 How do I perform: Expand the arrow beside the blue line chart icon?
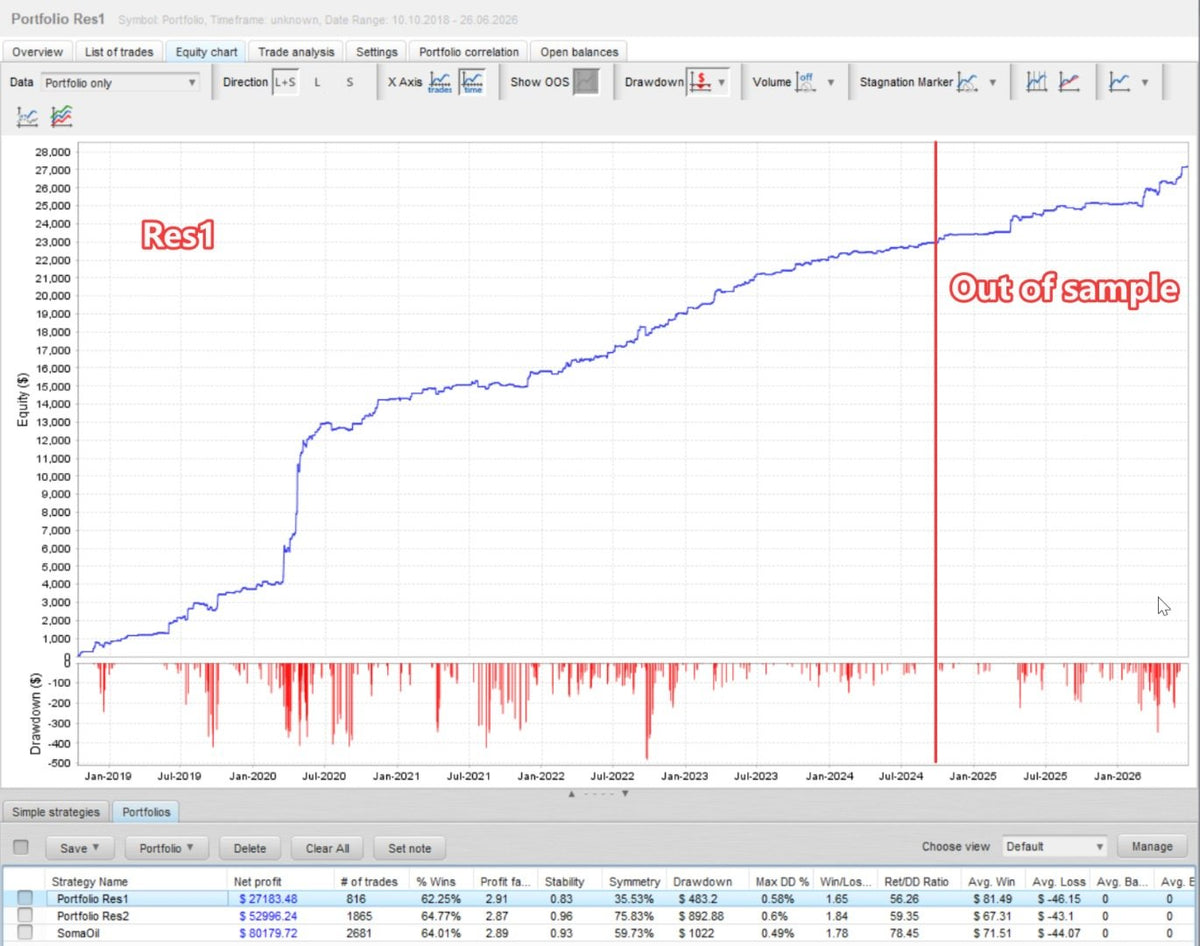point(1145,82)
